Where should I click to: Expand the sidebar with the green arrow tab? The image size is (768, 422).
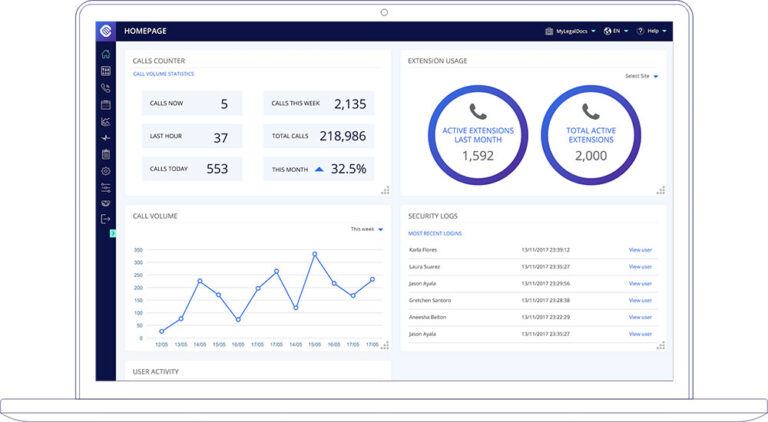point(113,234)
